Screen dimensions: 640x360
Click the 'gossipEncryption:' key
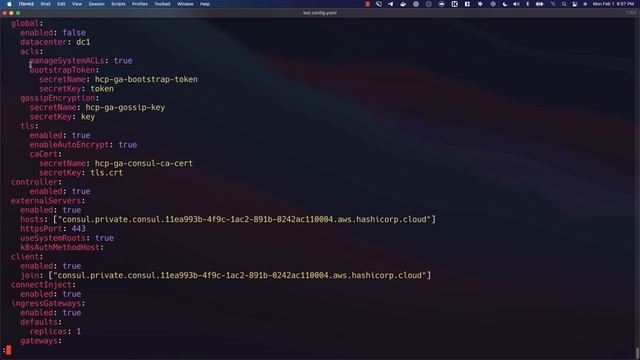(x=60, y=98)
